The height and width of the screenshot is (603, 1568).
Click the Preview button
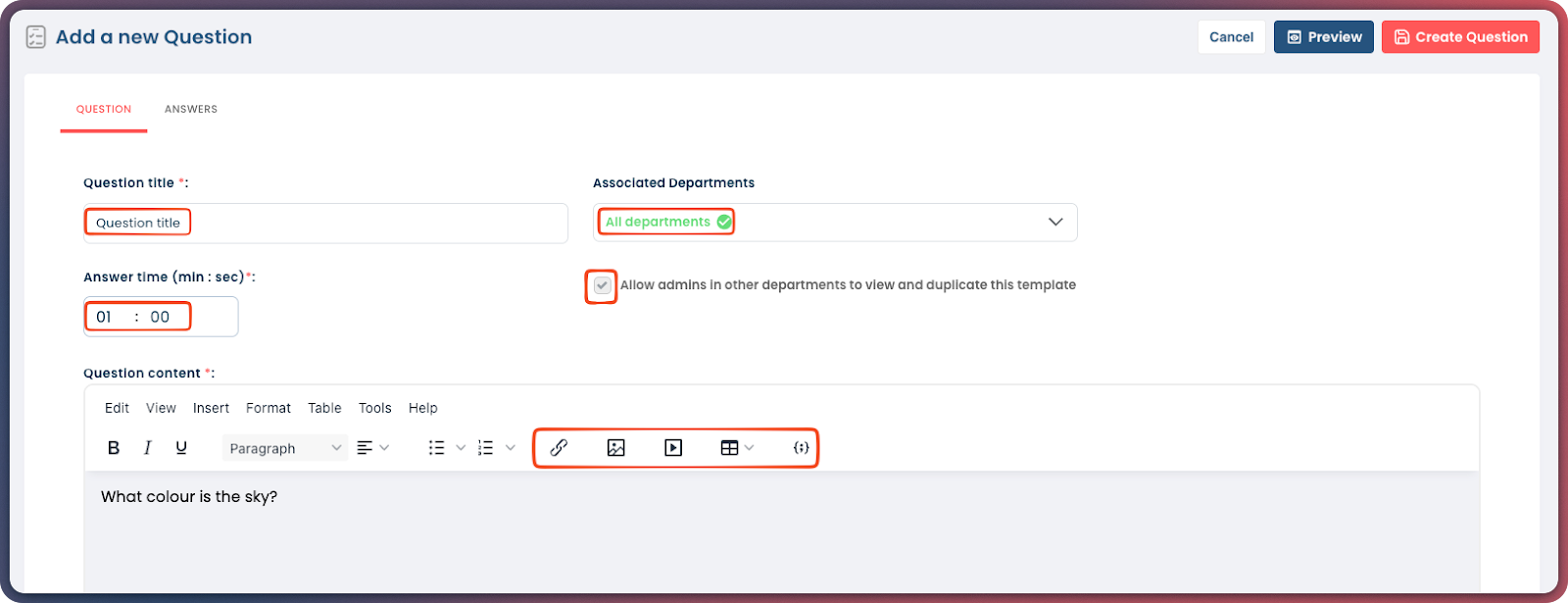coord(1323,37)
